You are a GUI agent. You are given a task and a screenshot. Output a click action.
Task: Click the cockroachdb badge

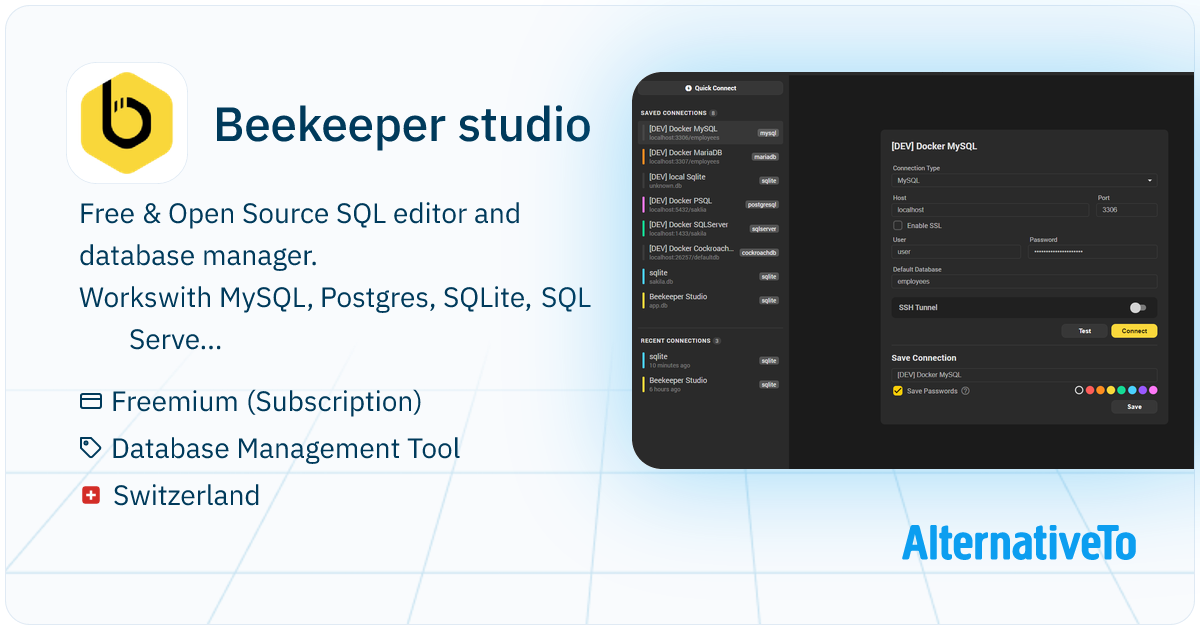(x=759, y=253)
